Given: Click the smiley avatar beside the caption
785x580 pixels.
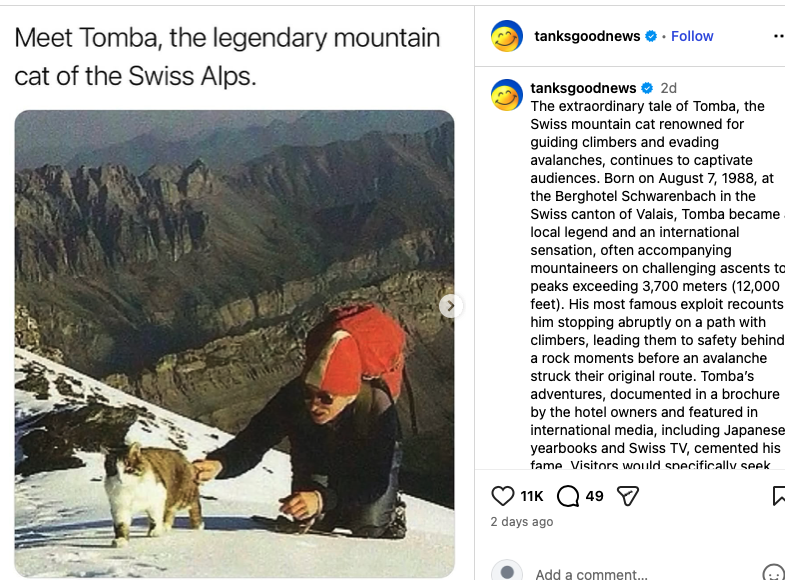Looking at the screenshot, I should [x=507, y=95].
